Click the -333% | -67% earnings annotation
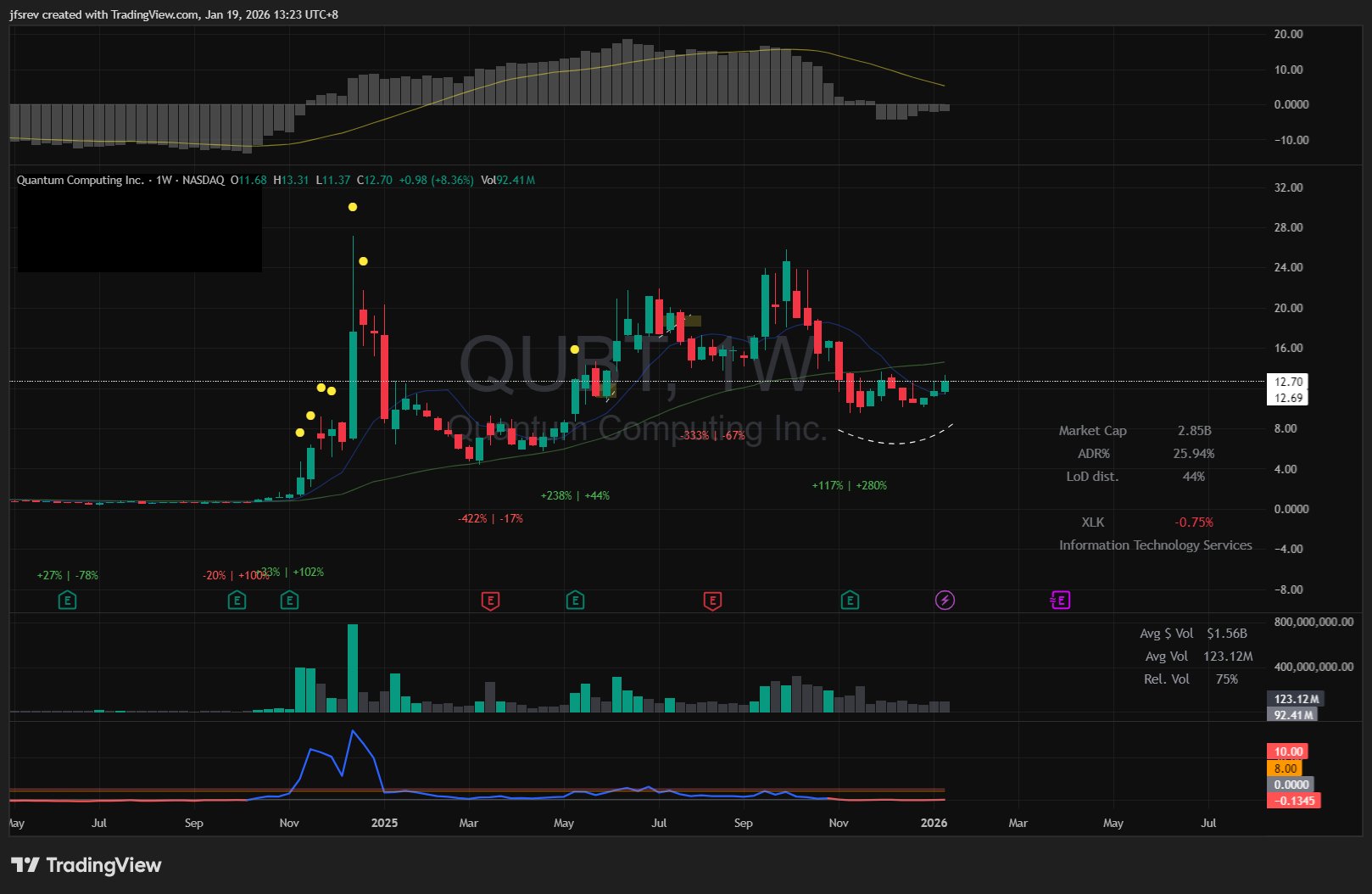Image resolution: width=1372 pixels, height=894 pixels. 712,435
